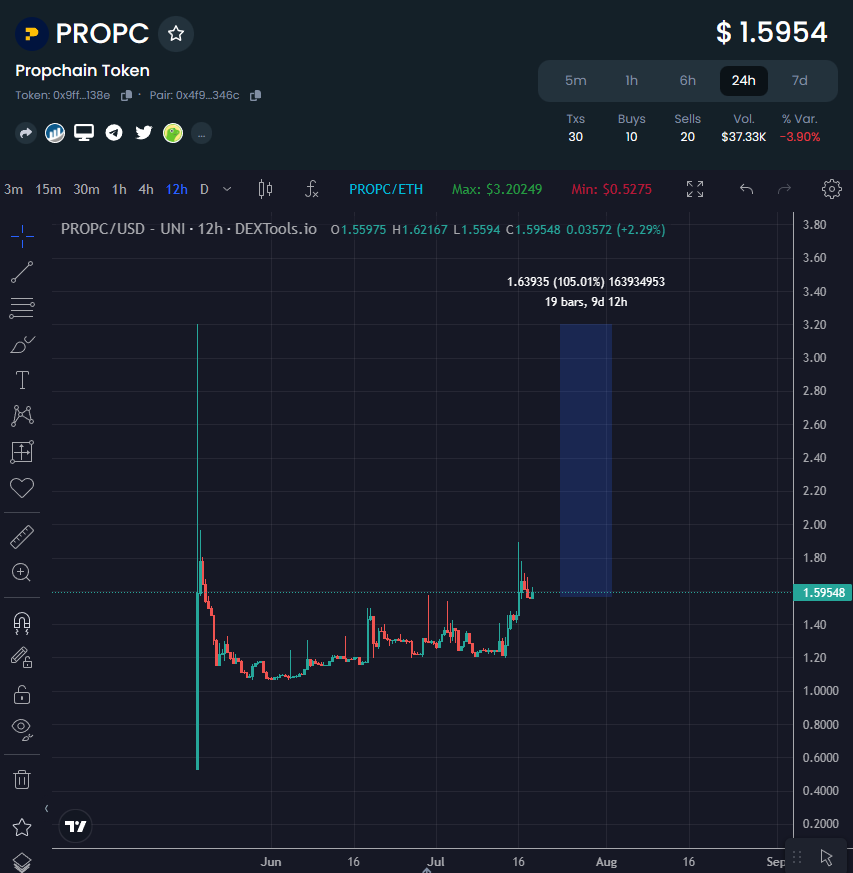Open the indicators function (fx) menu
The height and width of the screenshot is (873, 853).
[x=311, y=189]
